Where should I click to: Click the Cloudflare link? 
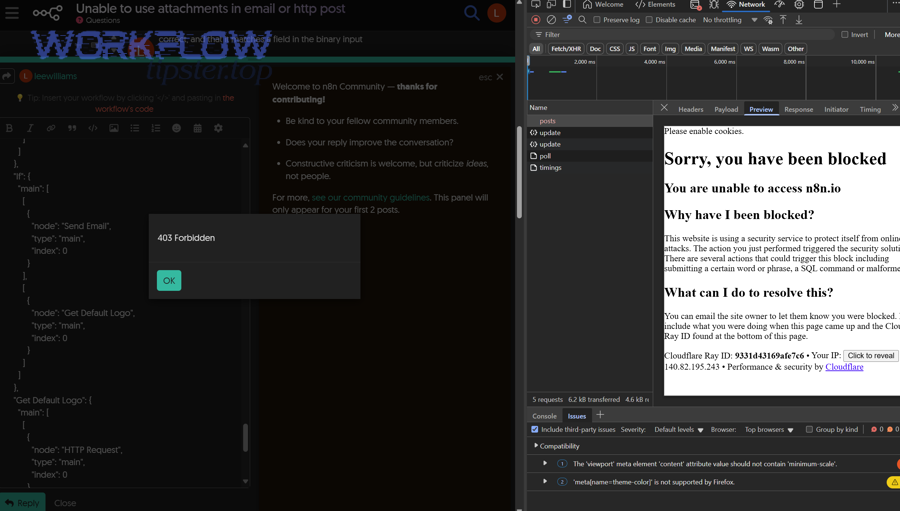[844, 367]
